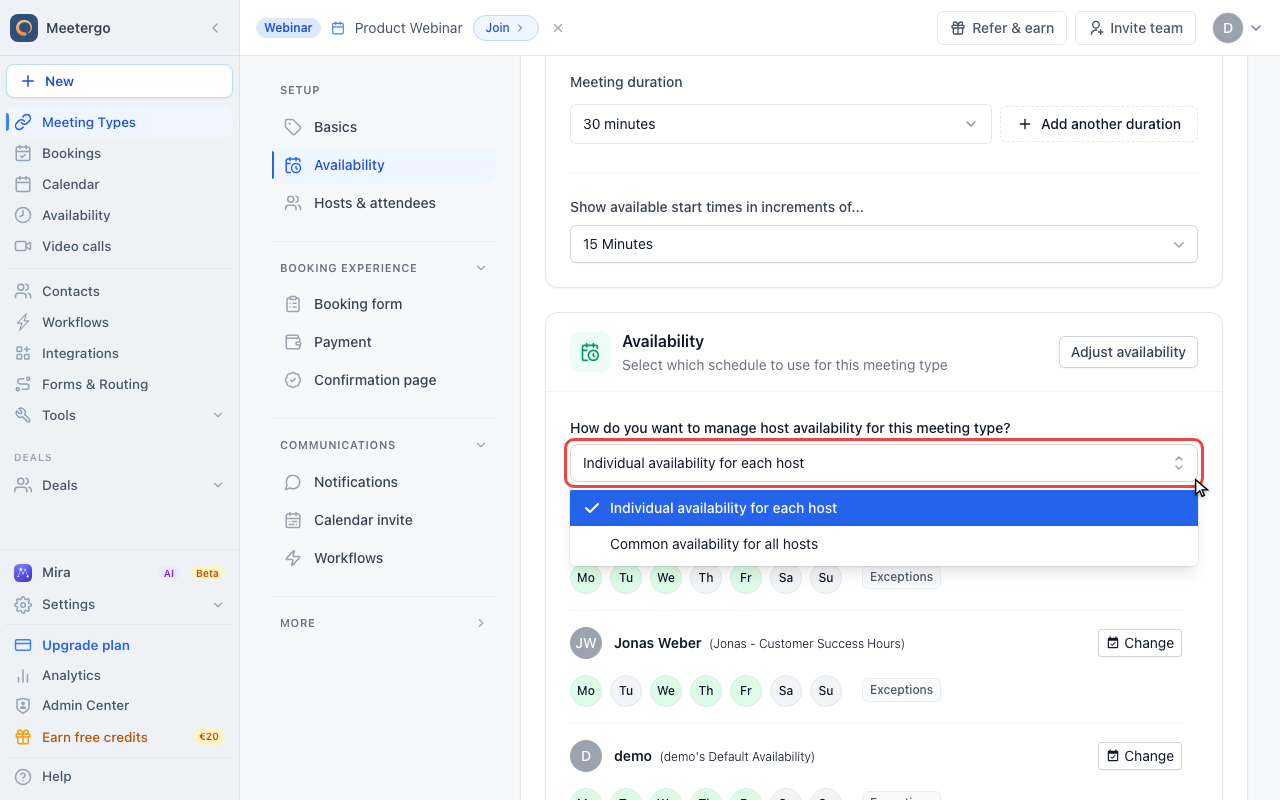Click Change for Jonas Weber

tap(1140, 643)
